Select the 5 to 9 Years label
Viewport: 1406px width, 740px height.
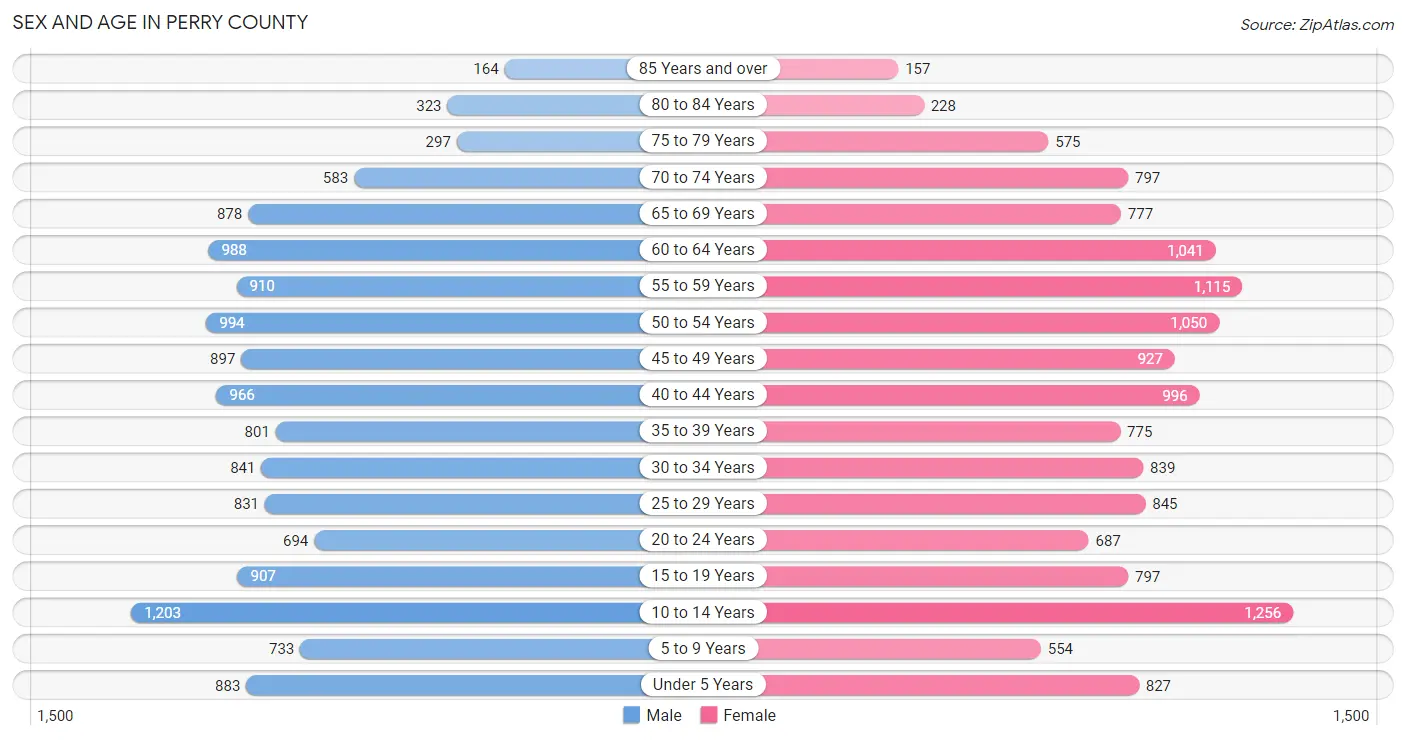[703, 648]
